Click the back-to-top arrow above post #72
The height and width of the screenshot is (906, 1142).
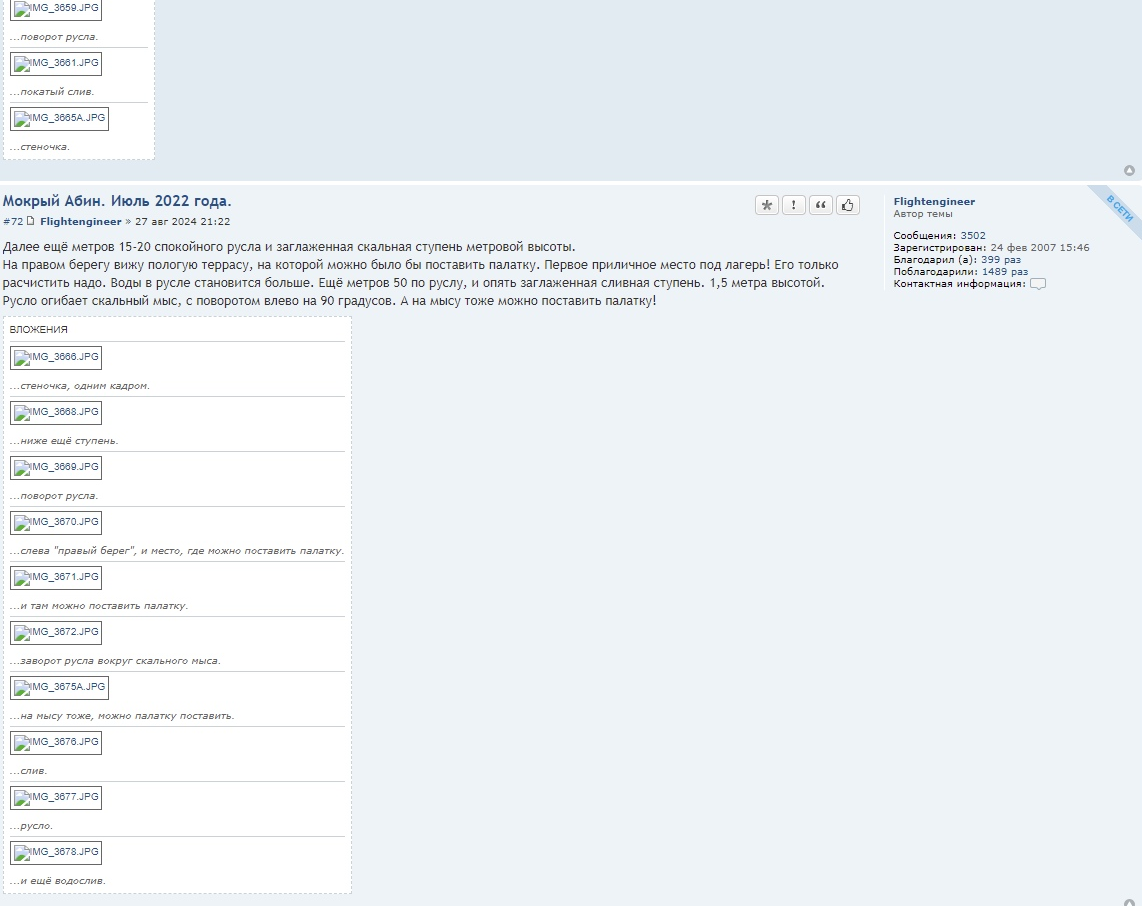point(1130,170)
